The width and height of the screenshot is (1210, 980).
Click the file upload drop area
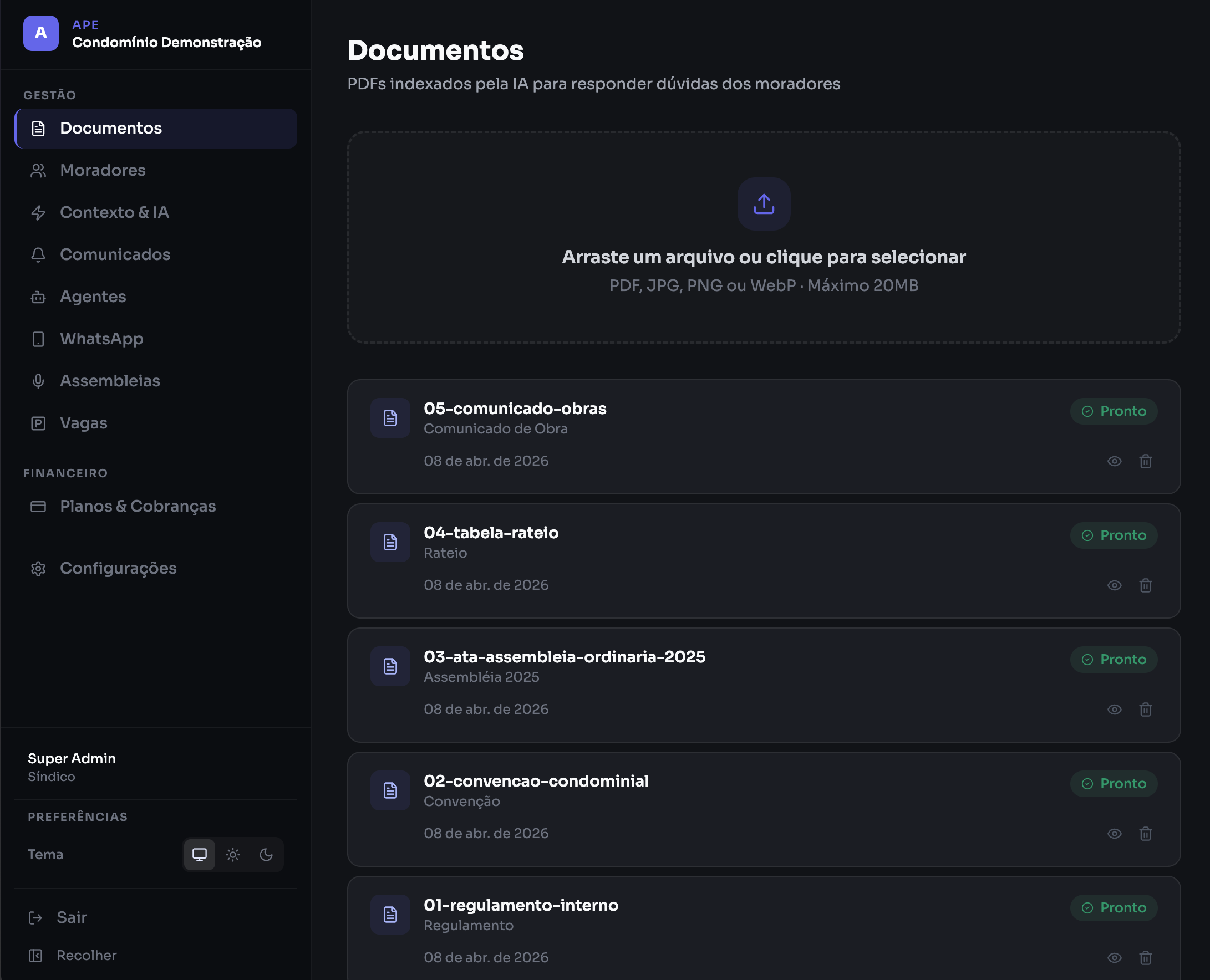coord(764,237)
